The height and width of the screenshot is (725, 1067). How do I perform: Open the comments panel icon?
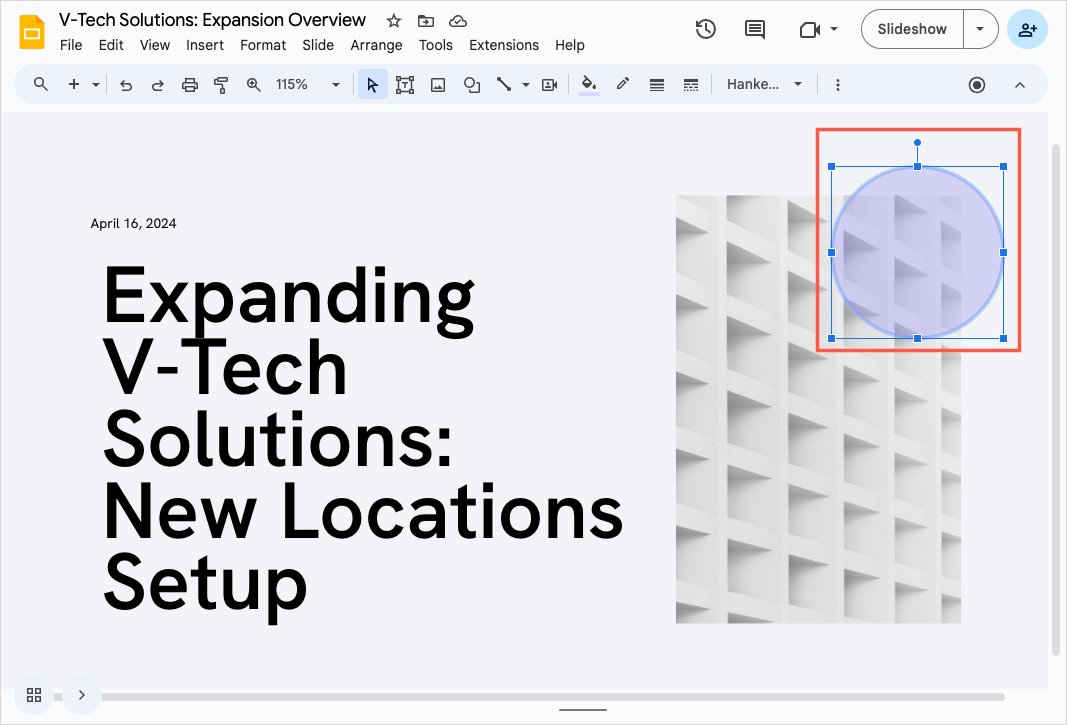(x=755, y=29)
